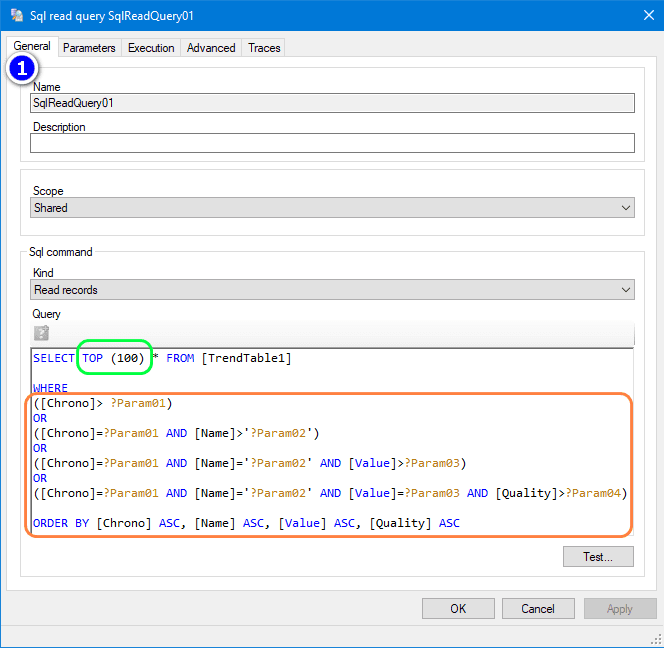Select the Advanced tab
The width and height of the screenshot is (664, 648).
(x=211, y=48)
